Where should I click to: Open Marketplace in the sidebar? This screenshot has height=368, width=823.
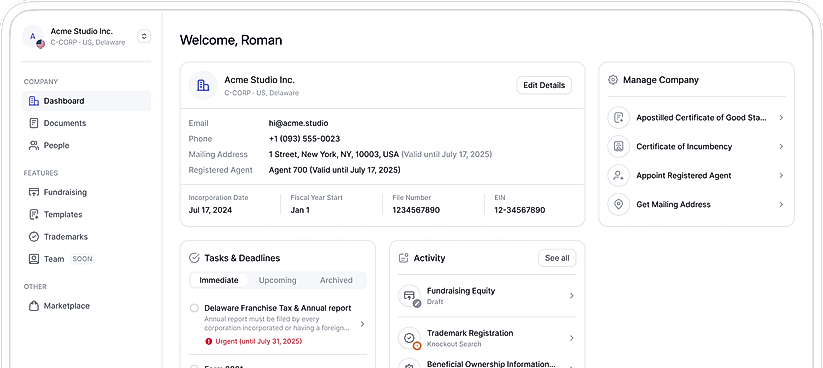(86, 306)
